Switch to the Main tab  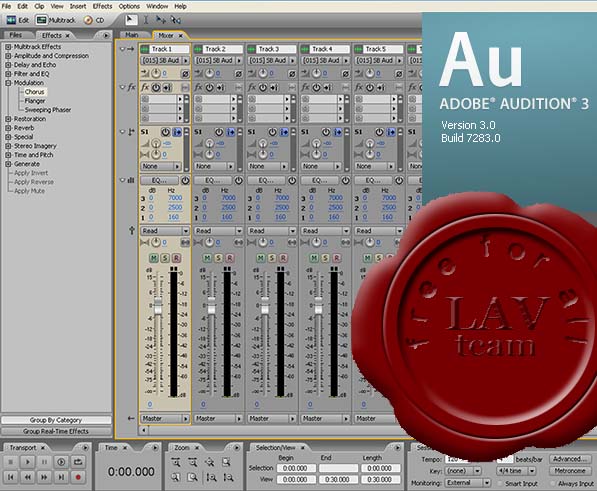pyautogui.click(x=132, y=35)
